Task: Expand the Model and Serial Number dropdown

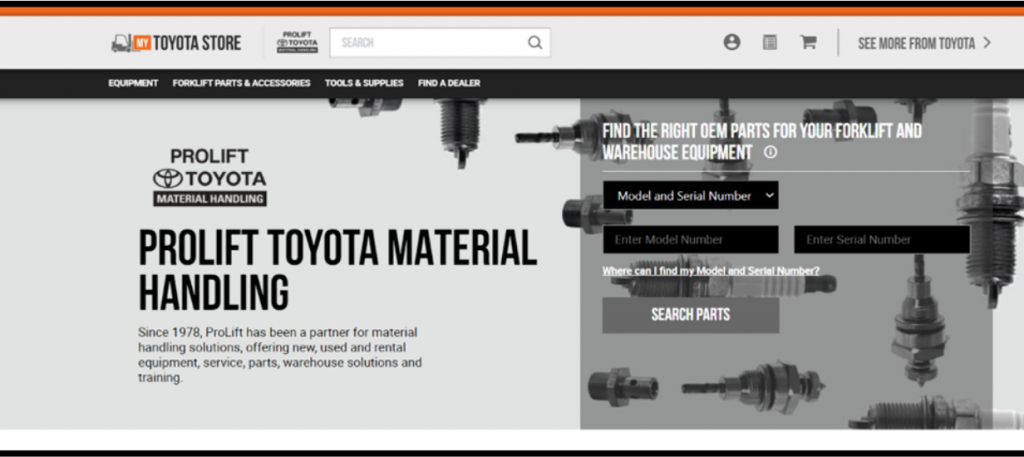Action: (690, 195)
